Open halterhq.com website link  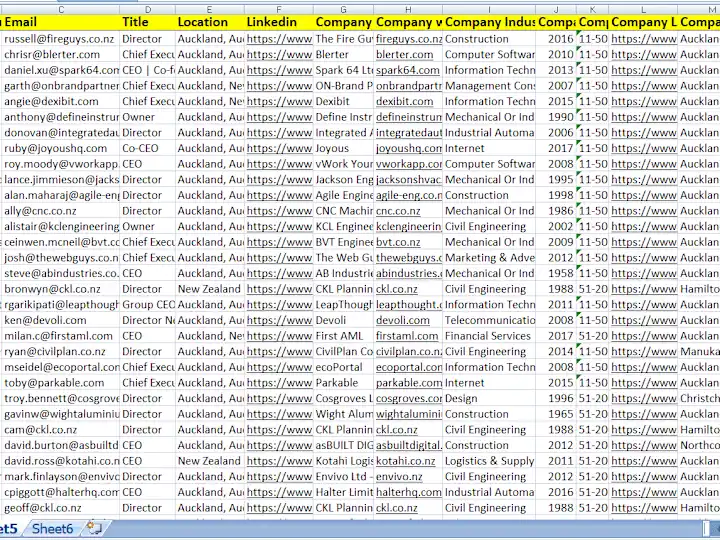pyautogui.click(x=409, y=492)
